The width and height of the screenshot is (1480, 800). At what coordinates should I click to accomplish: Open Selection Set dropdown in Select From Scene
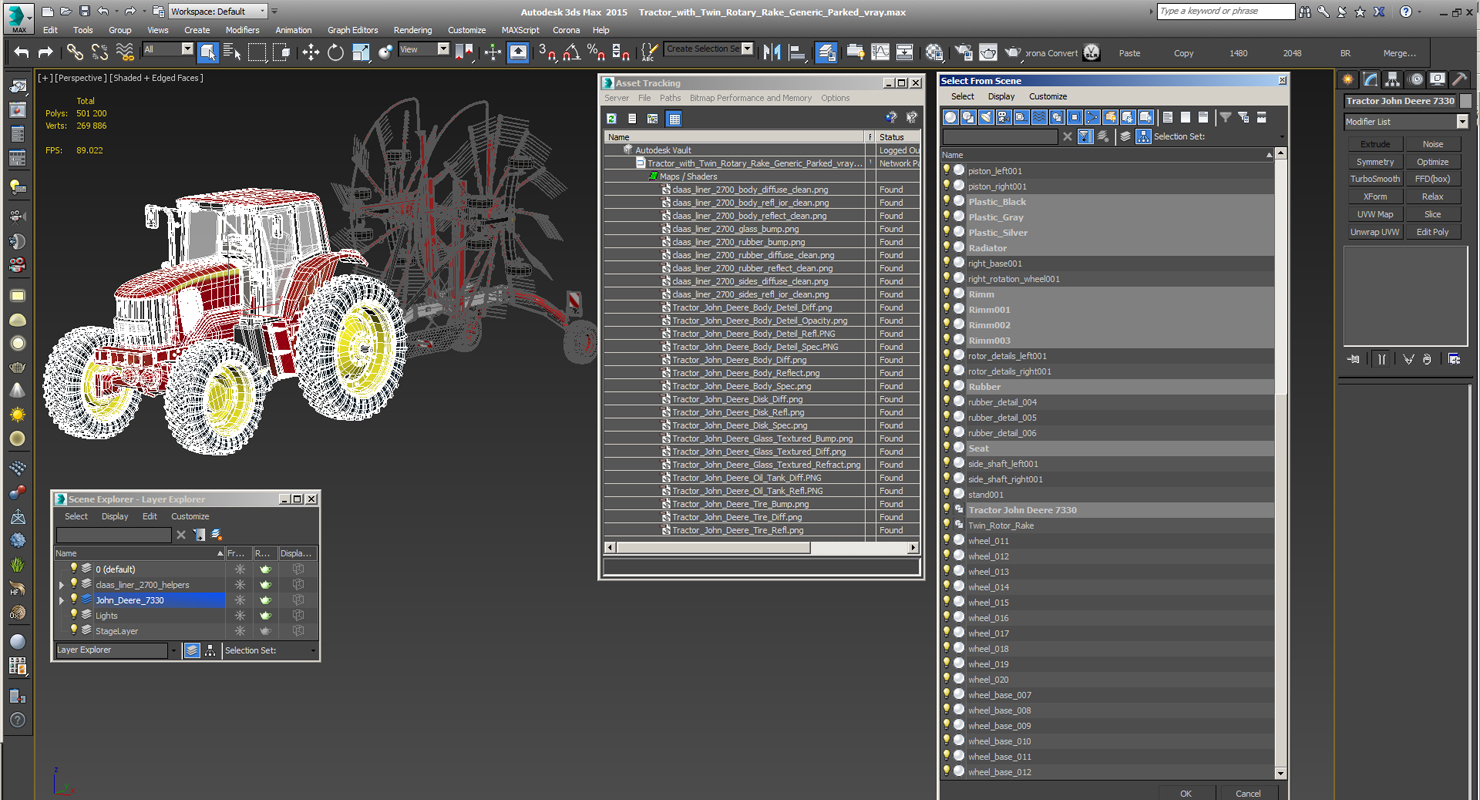(x=1281, y=137)
